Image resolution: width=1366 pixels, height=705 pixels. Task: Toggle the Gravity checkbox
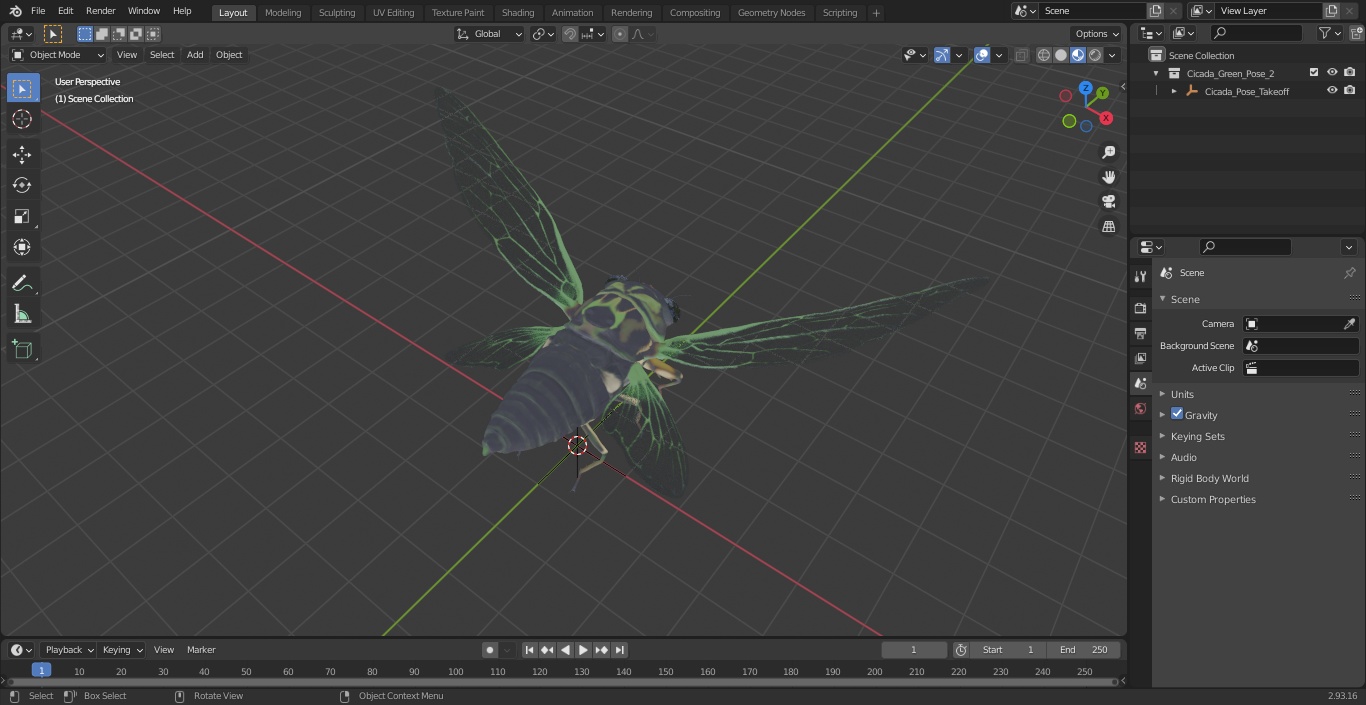1177,414
